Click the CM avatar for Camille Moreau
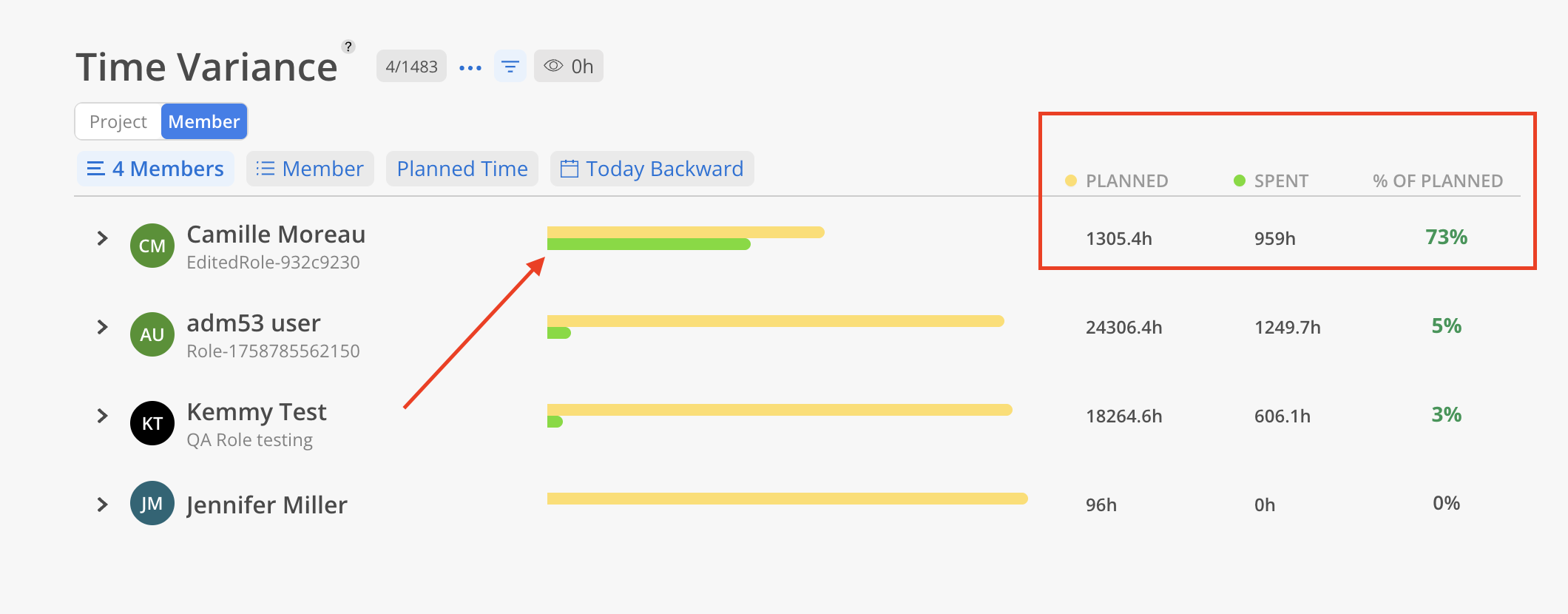Image resolution: width=1568 pixels, height=614 pixels. [x=152, y=246]
